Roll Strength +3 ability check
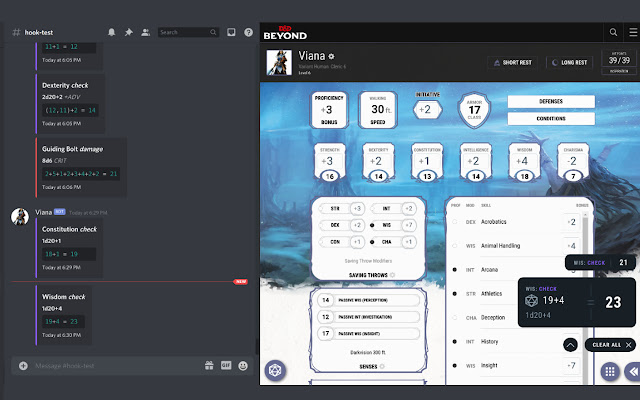The image size is (640, 400). point(330,161)
